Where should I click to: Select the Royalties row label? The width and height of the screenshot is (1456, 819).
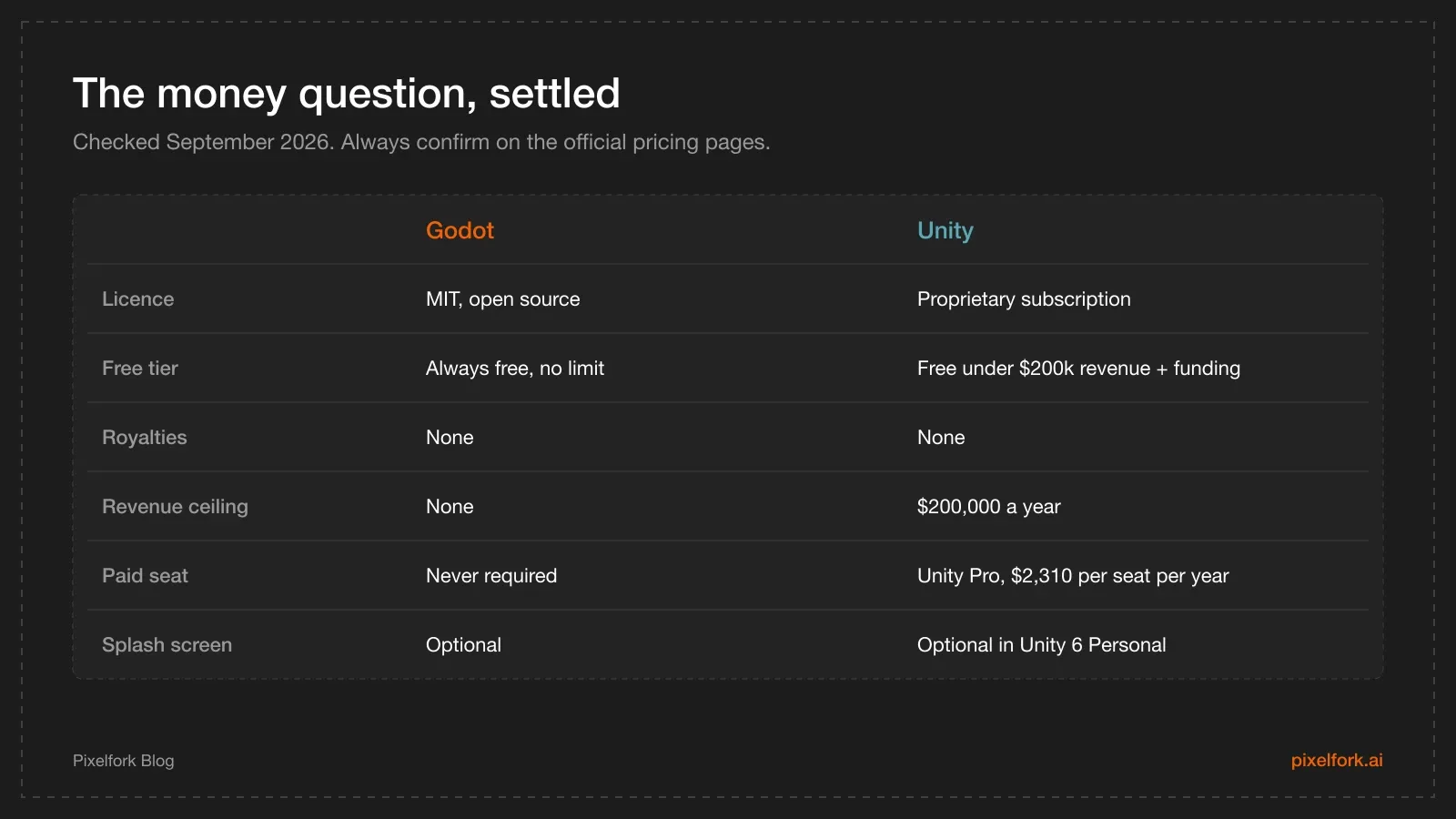pyautogui.click(x=145, y=437)
